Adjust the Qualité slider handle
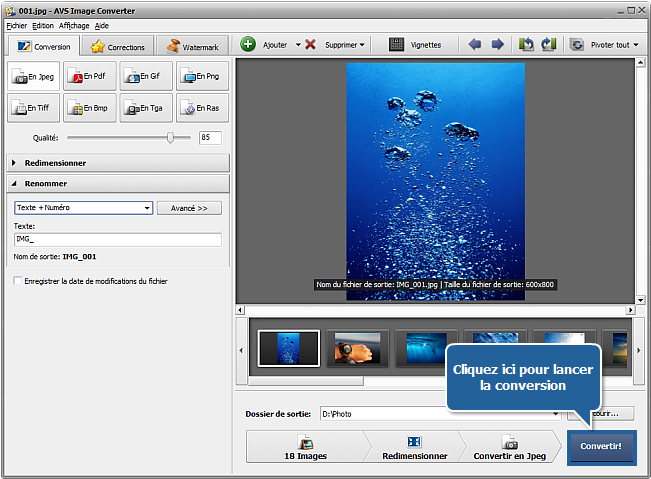651x479 pixels. coord(171,138)
